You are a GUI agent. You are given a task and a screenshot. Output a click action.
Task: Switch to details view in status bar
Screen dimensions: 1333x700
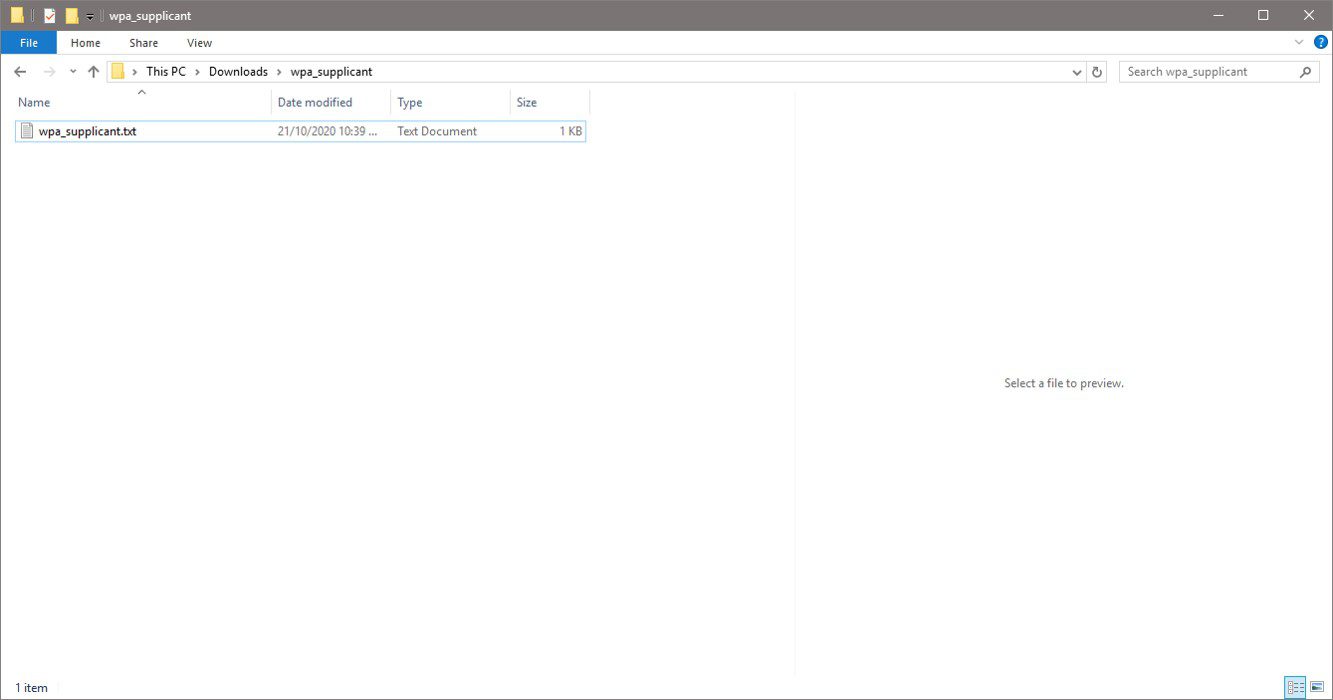pos(1296,687)
